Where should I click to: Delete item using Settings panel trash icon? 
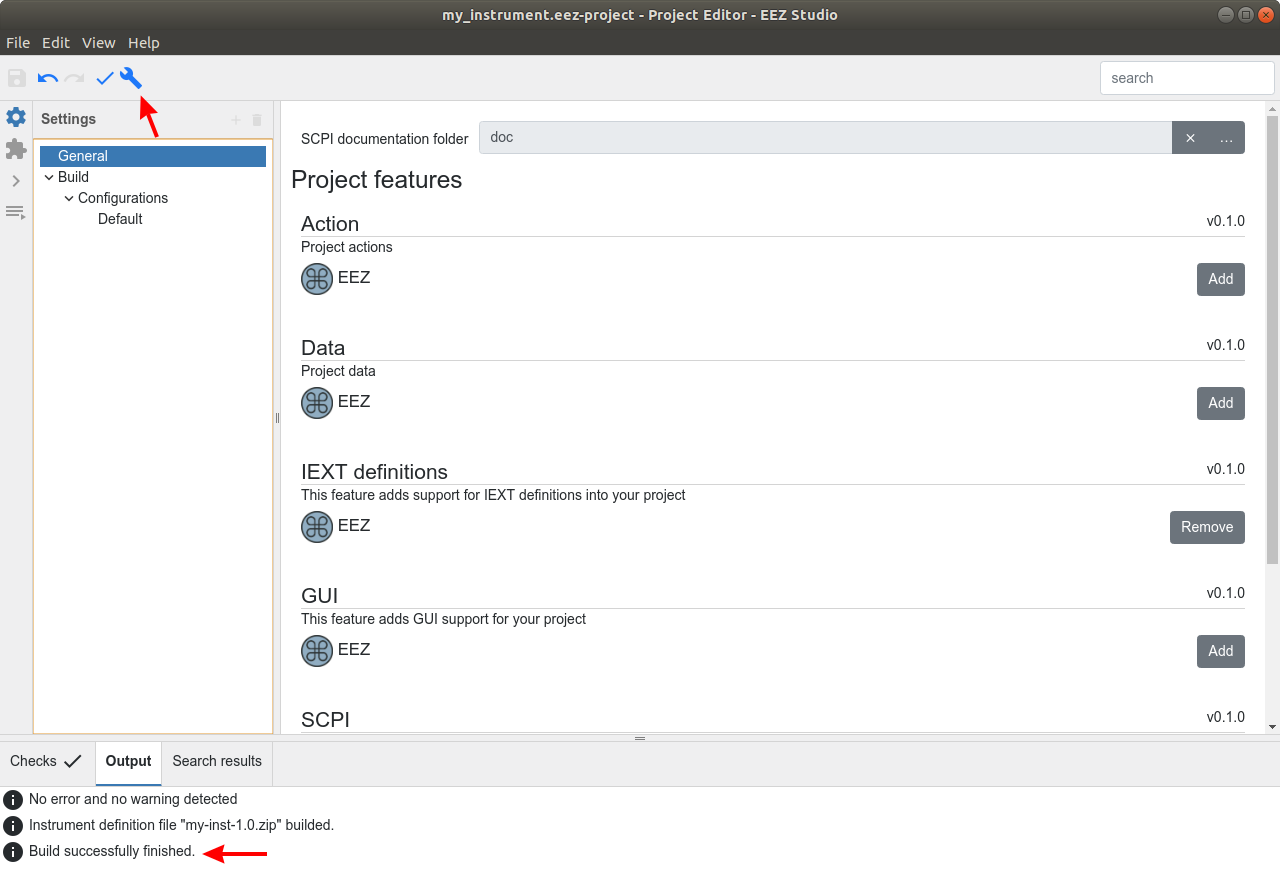[x=257, y=119]
